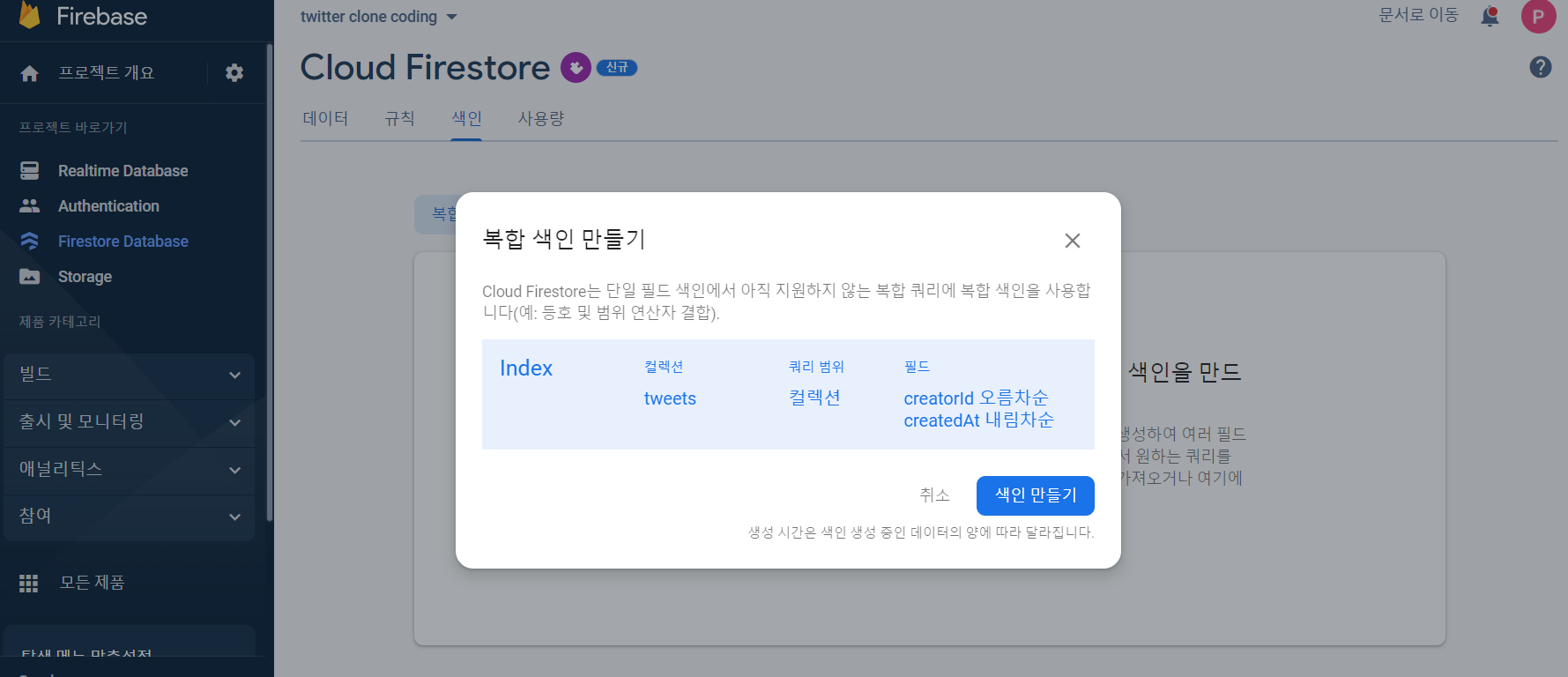The image size is (1568, 677).
Task: Click the 신규 badge
Action: point(617,67)
